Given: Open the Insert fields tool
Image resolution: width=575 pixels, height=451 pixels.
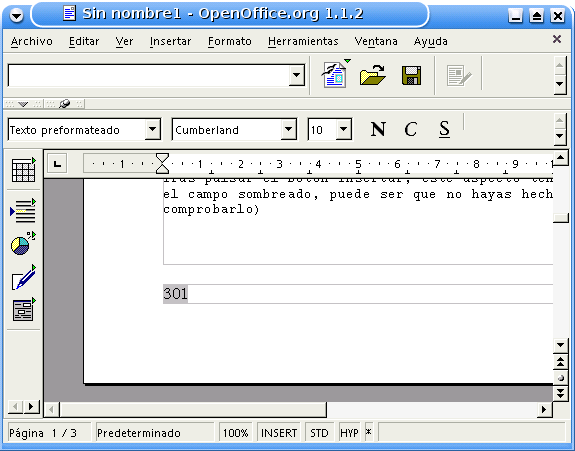Looking at the screenshot, I should pos(23,211).
